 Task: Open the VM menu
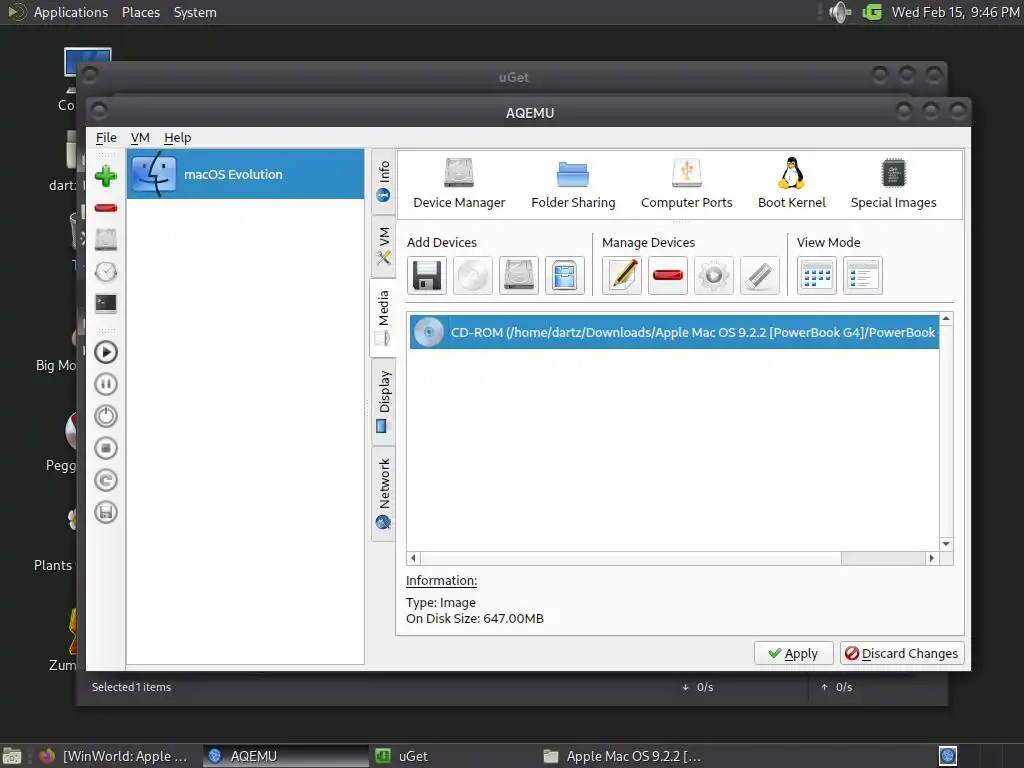click(140, 138)
